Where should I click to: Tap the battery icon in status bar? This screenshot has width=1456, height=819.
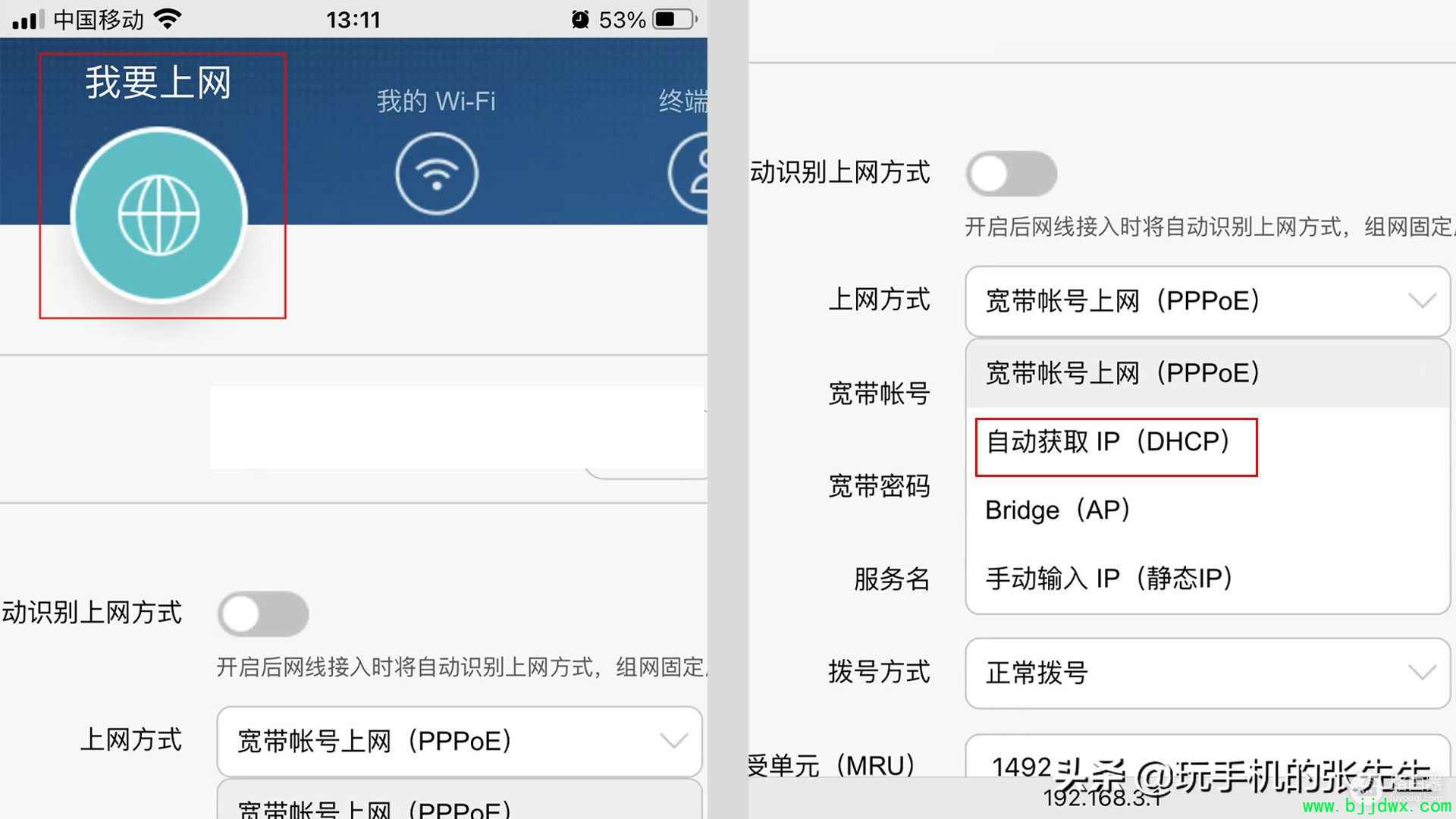pyautogui.click(x=675, y=19)
